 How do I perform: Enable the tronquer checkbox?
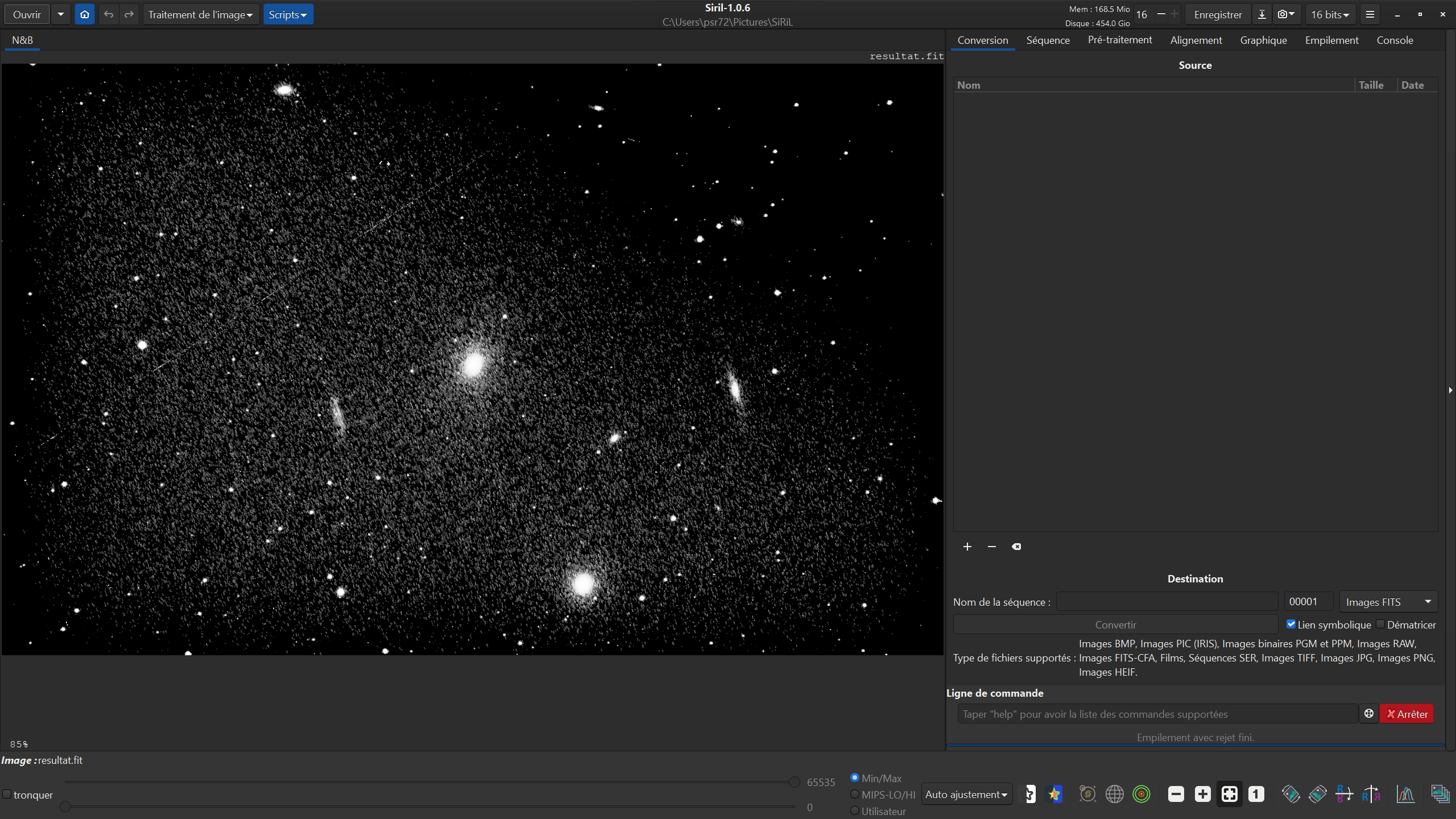click(7, 794)
